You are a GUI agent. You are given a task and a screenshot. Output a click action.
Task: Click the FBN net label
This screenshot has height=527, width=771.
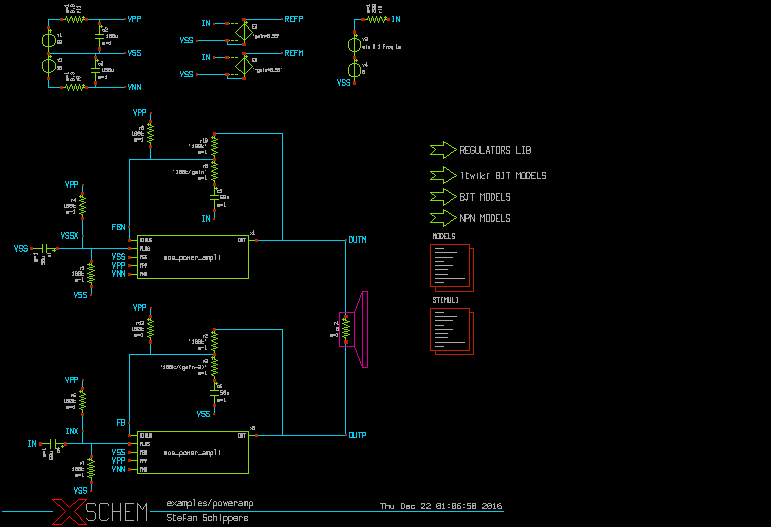click(x=119, y=228)
